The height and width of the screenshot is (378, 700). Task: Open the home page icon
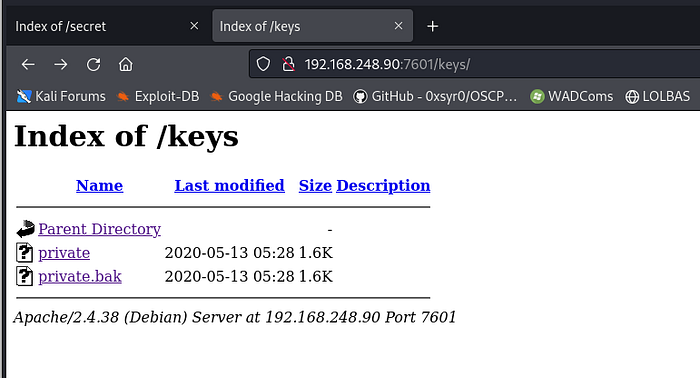126,65
